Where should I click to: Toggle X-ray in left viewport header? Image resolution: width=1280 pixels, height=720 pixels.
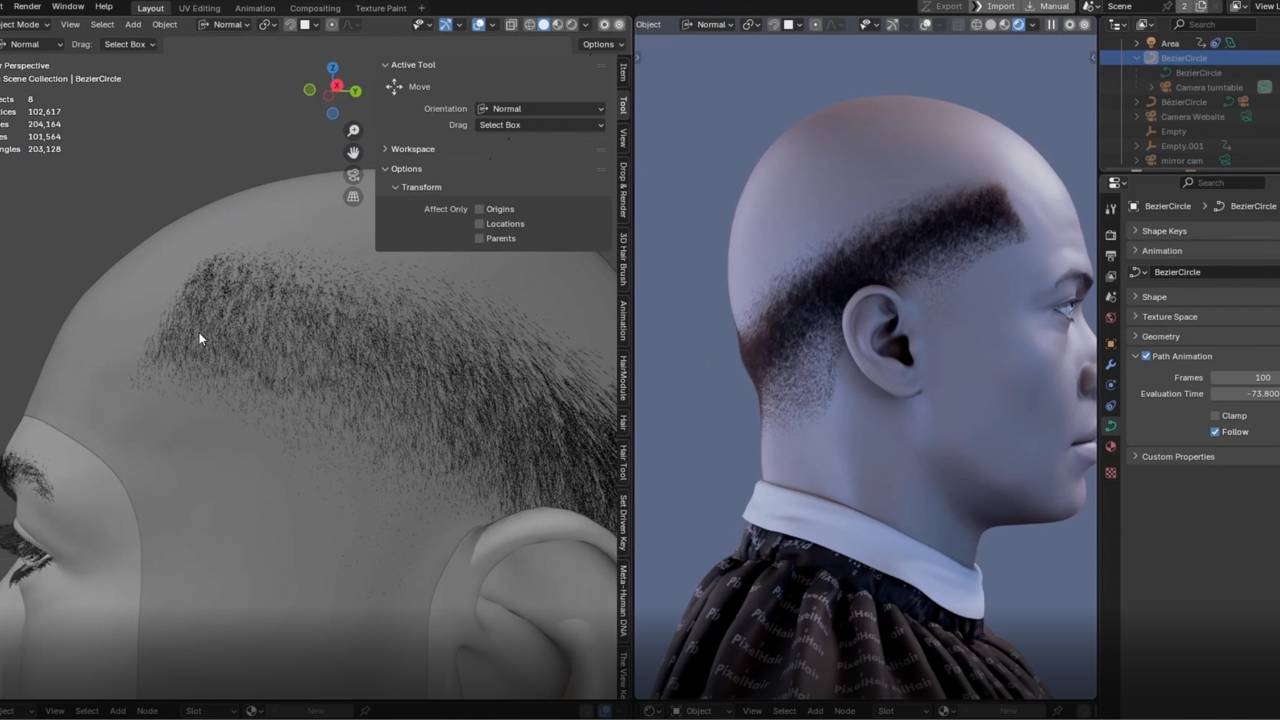tap(512, 24)
